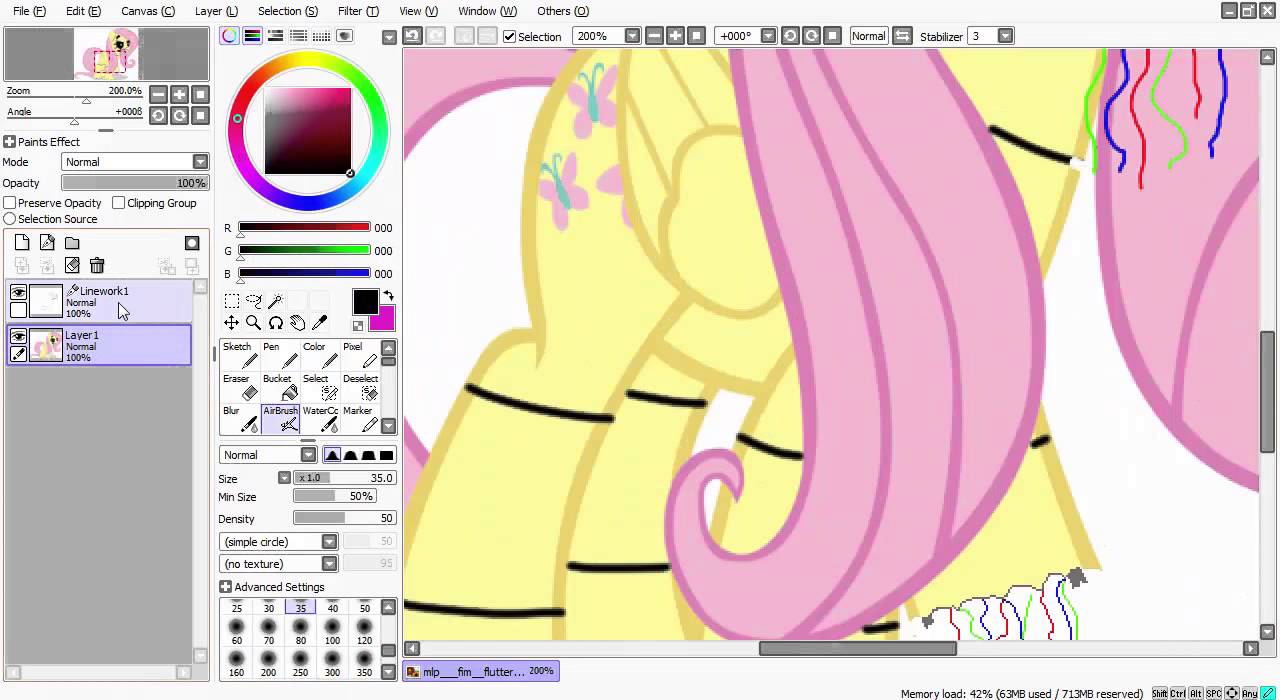Adjust the layer Opacity slider

135,183
